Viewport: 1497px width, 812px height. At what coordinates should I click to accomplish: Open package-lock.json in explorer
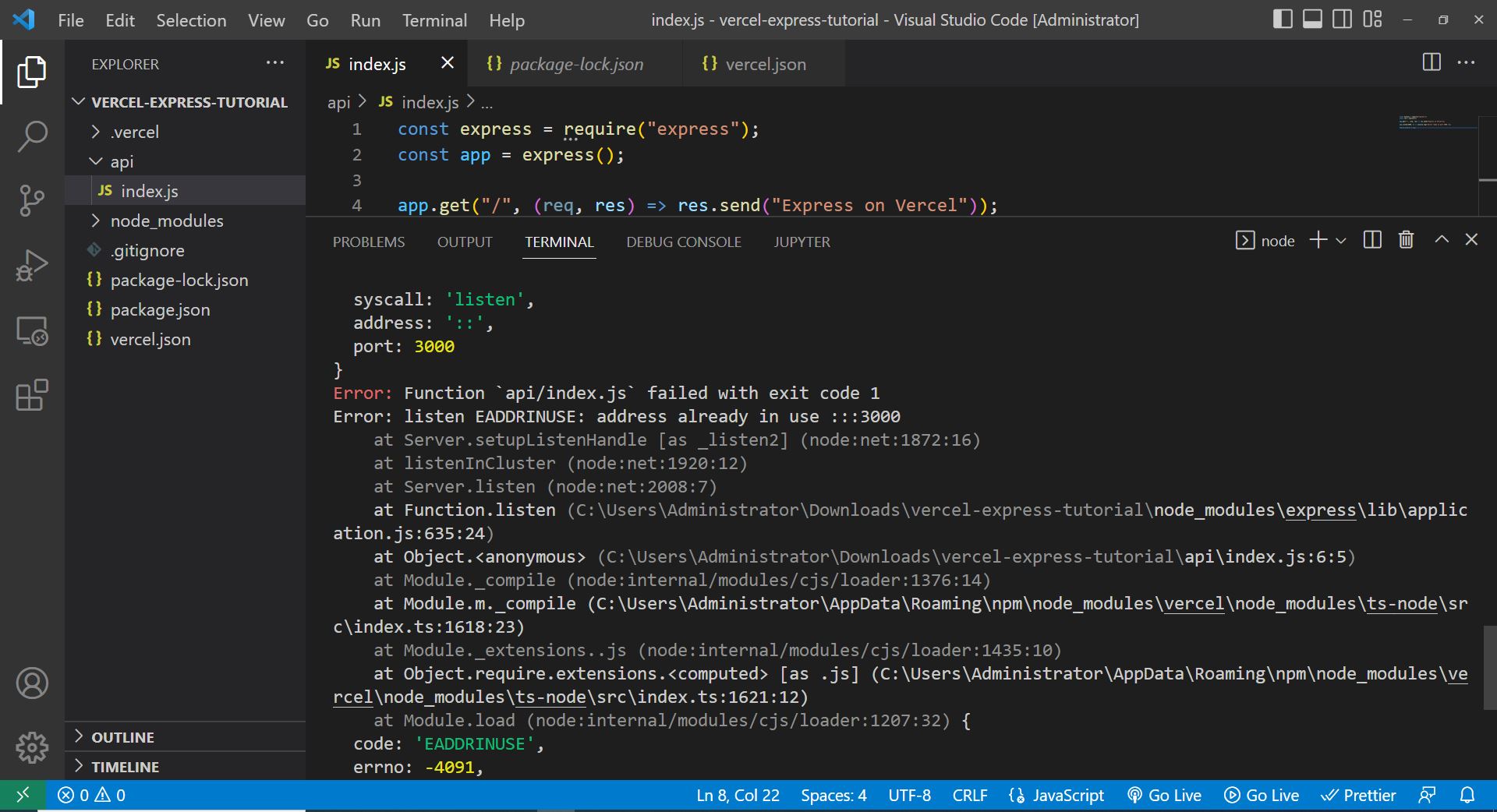click(x=186, y=280)
